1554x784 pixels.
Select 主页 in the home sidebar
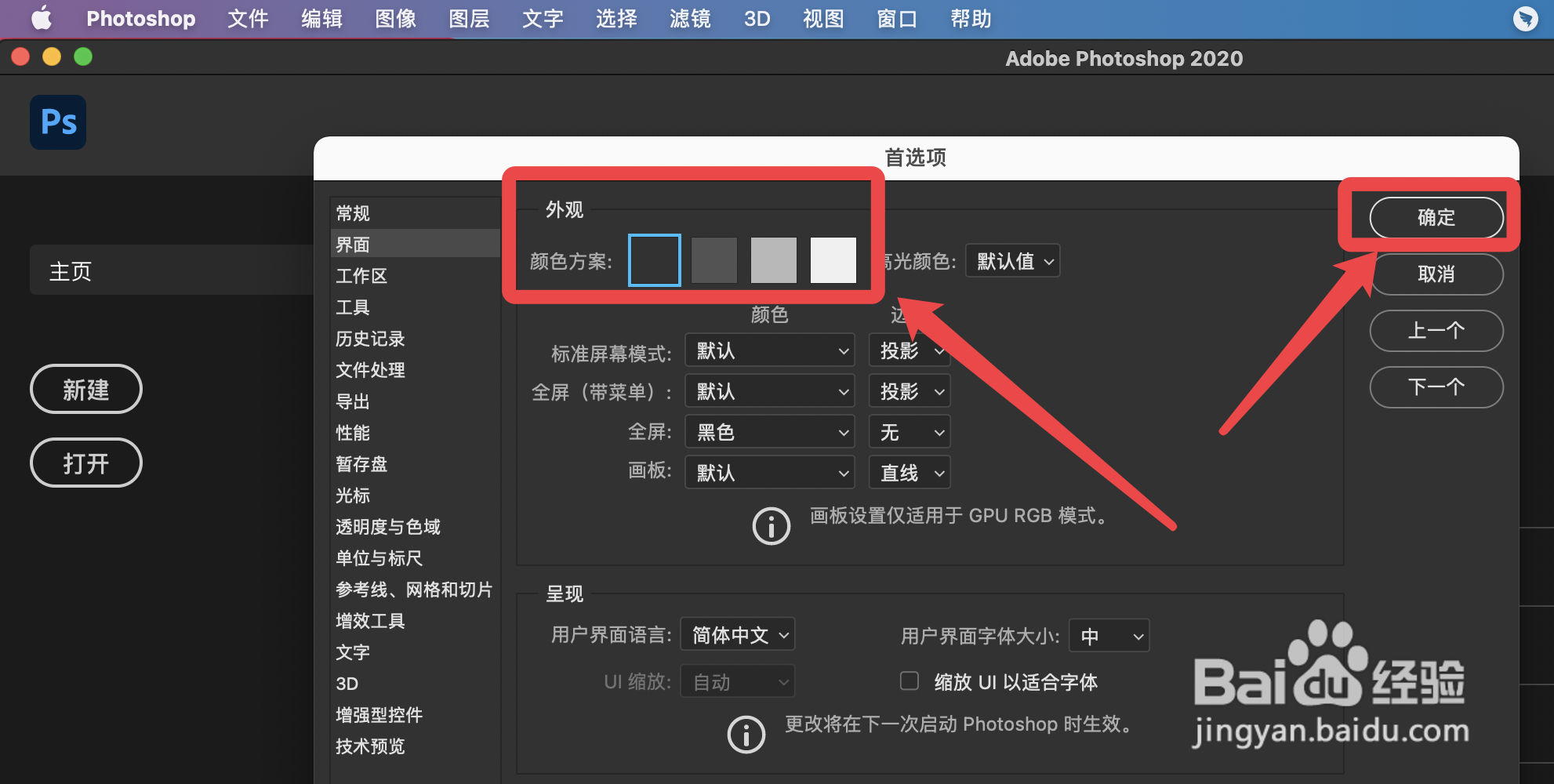click(171, 270)
